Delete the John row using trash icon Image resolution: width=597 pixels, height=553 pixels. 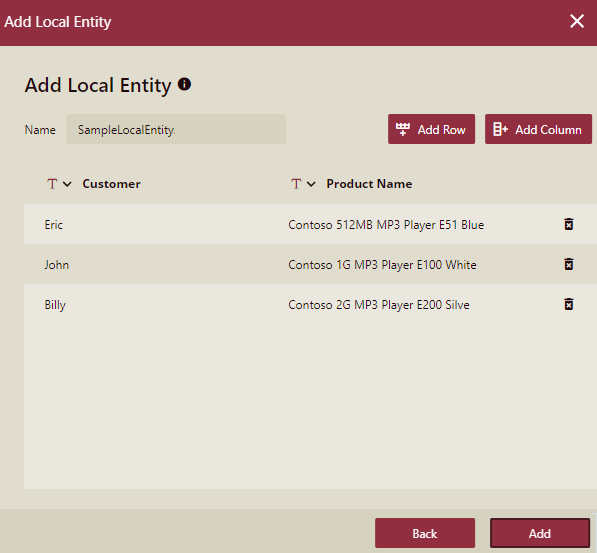click(568, 264)
